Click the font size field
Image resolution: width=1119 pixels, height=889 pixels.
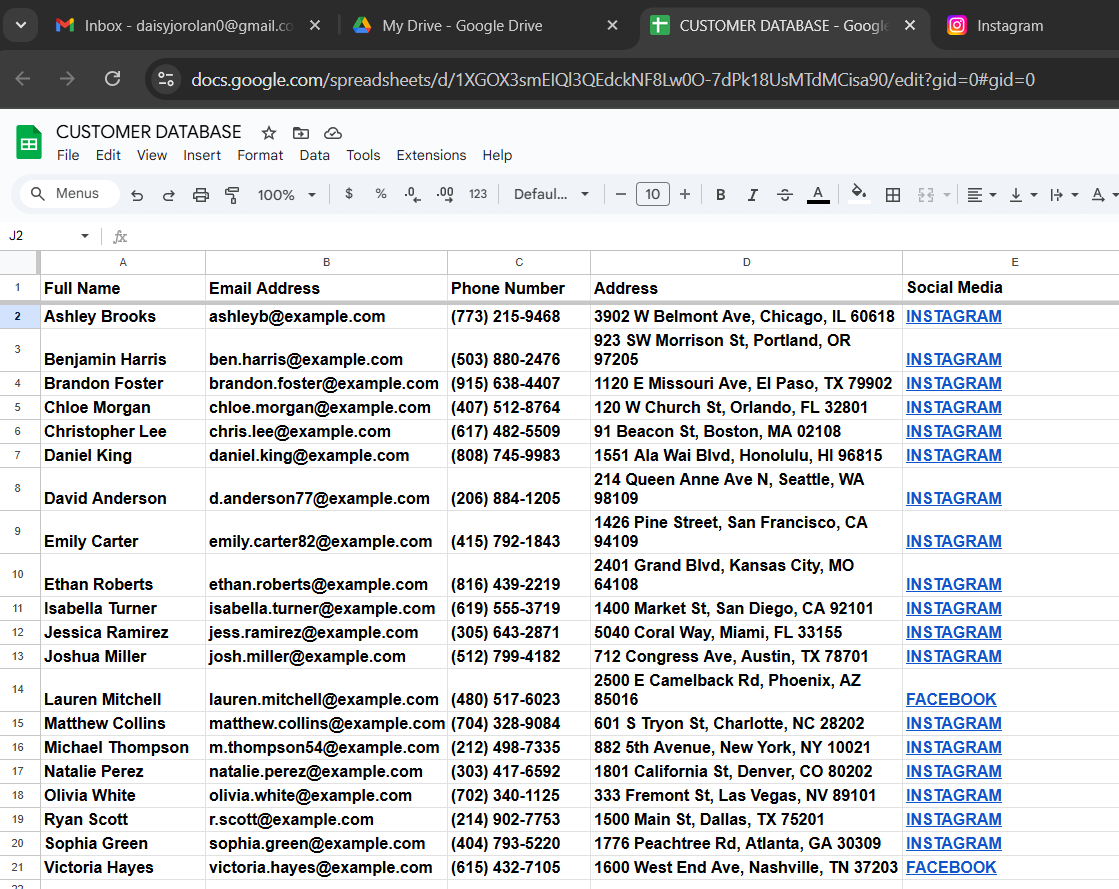click(653, 194)
